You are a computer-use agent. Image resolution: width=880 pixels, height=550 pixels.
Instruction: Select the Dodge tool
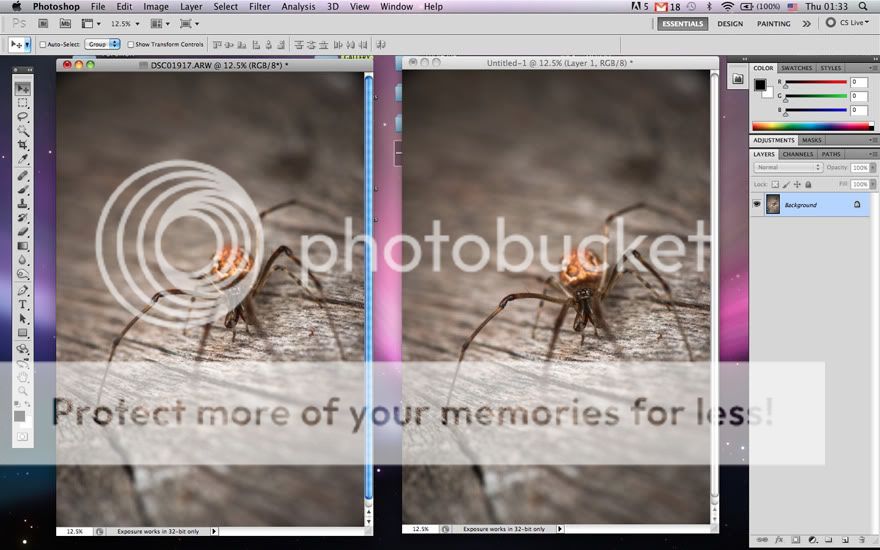coord(22,274)
